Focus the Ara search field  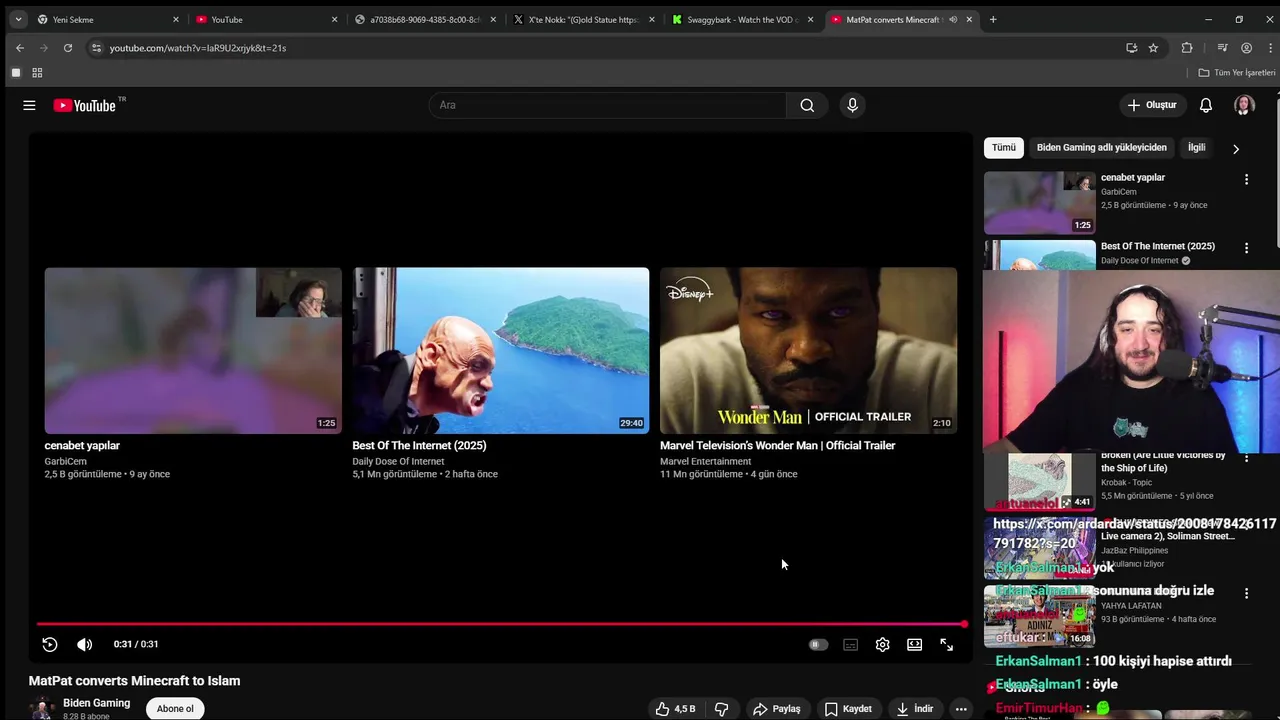tap(608, 105)
